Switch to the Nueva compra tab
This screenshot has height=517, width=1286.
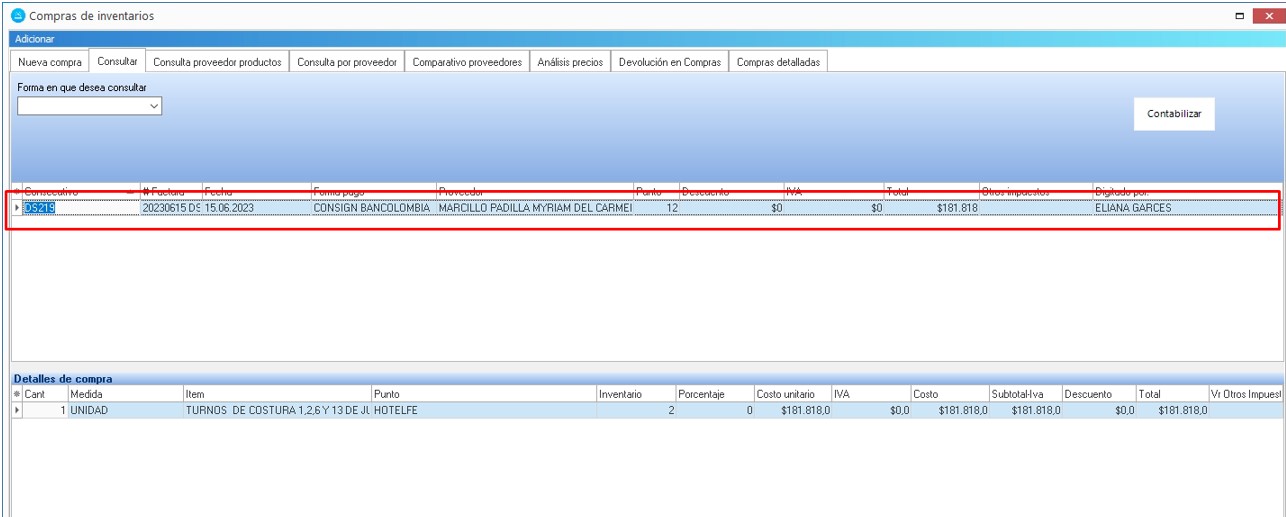click(50, 62)
